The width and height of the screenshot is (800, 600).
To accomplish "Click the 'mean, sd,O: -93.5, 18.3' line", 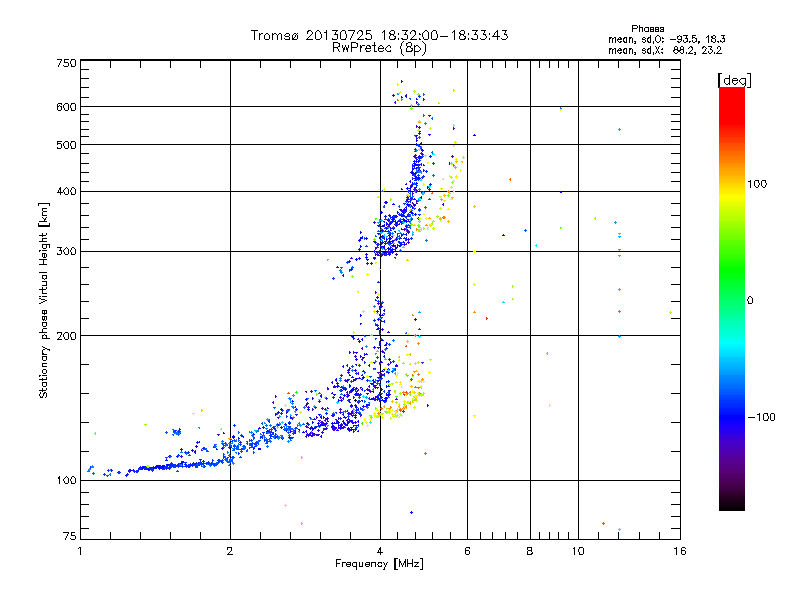I will [666, 39].
